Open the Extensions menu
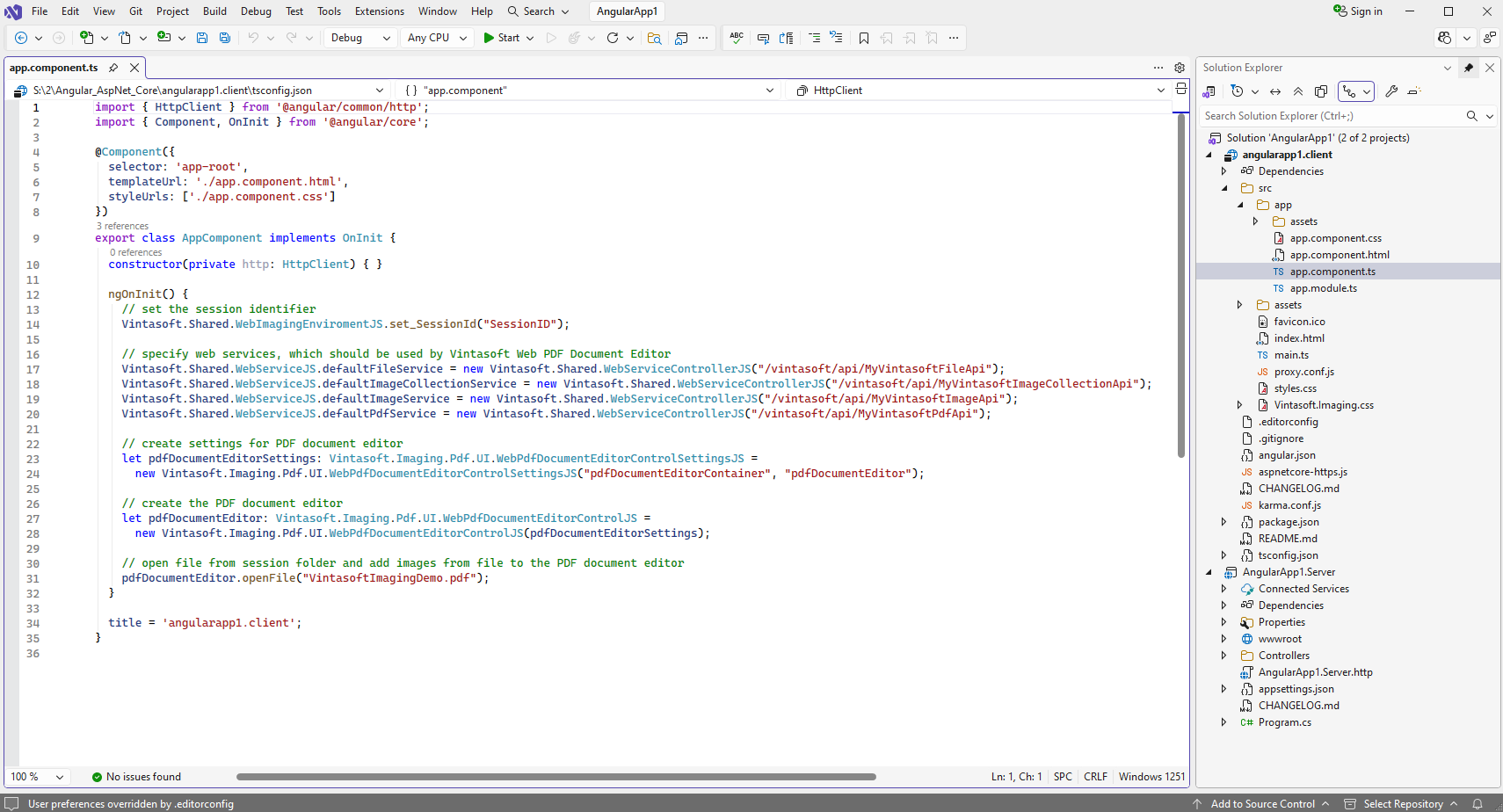The image size is (1503, 812). coord(379,11)
